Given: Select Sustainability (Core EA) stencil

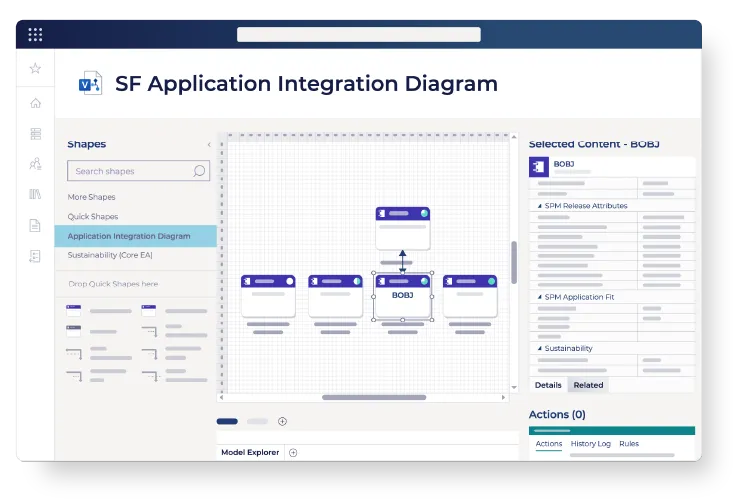Looking at the screenshot, I should coord(110,255).
